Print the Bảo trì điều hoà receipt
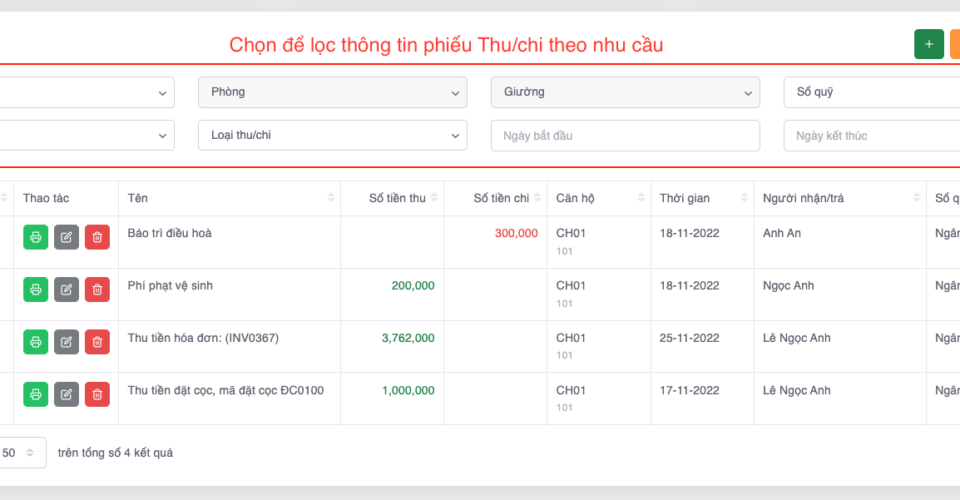Viewport: 960px width, 500px height. [x=36, y=237]
